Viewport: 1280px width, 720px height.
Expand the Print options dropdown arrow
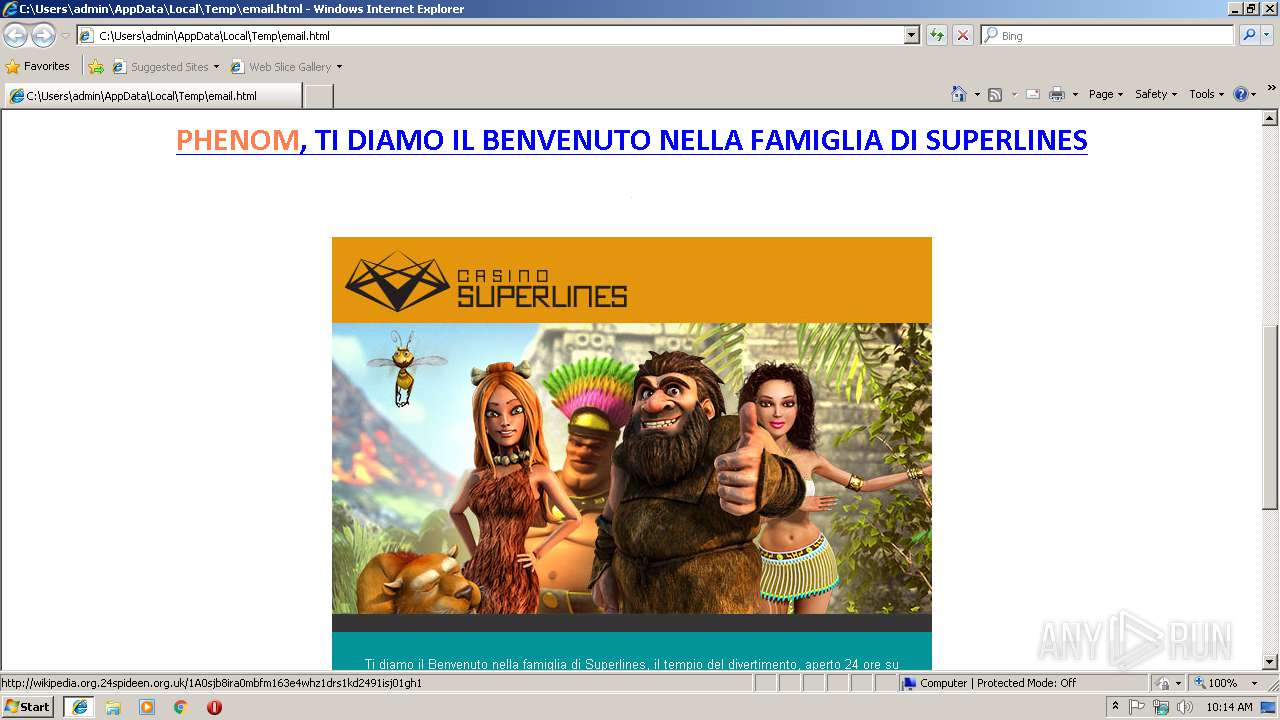[x=1075, y=94]
